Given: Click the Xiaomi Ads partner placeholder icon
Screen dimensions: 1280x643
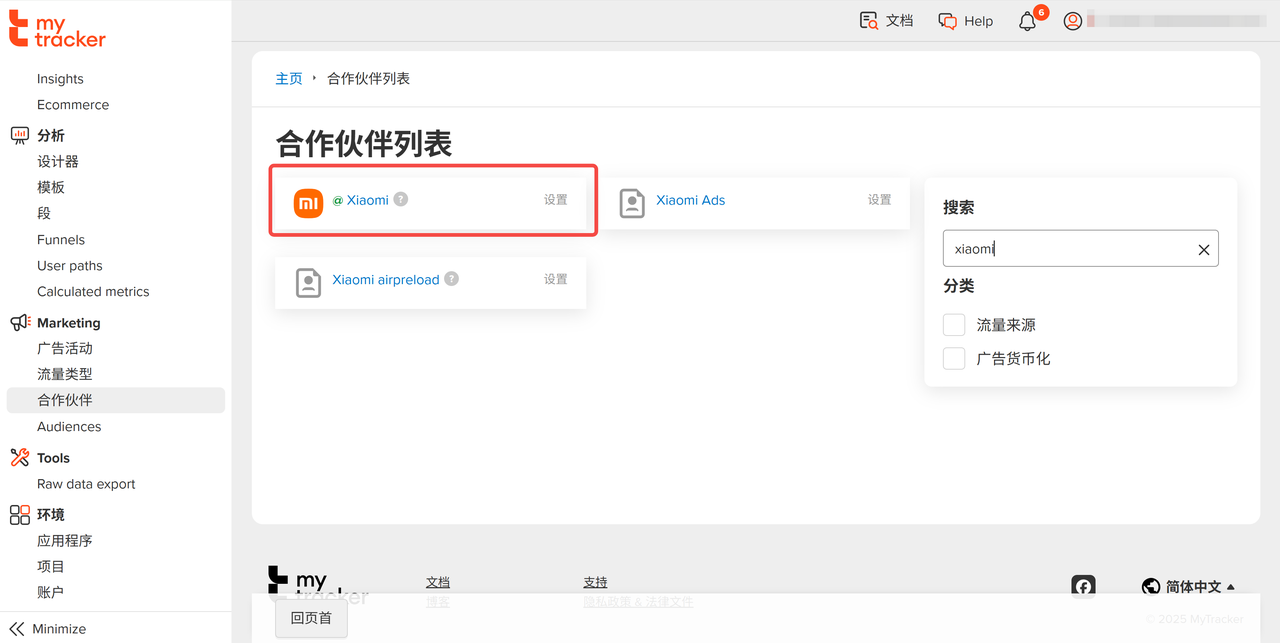Looking at the screenshot, I should point(632,202).
